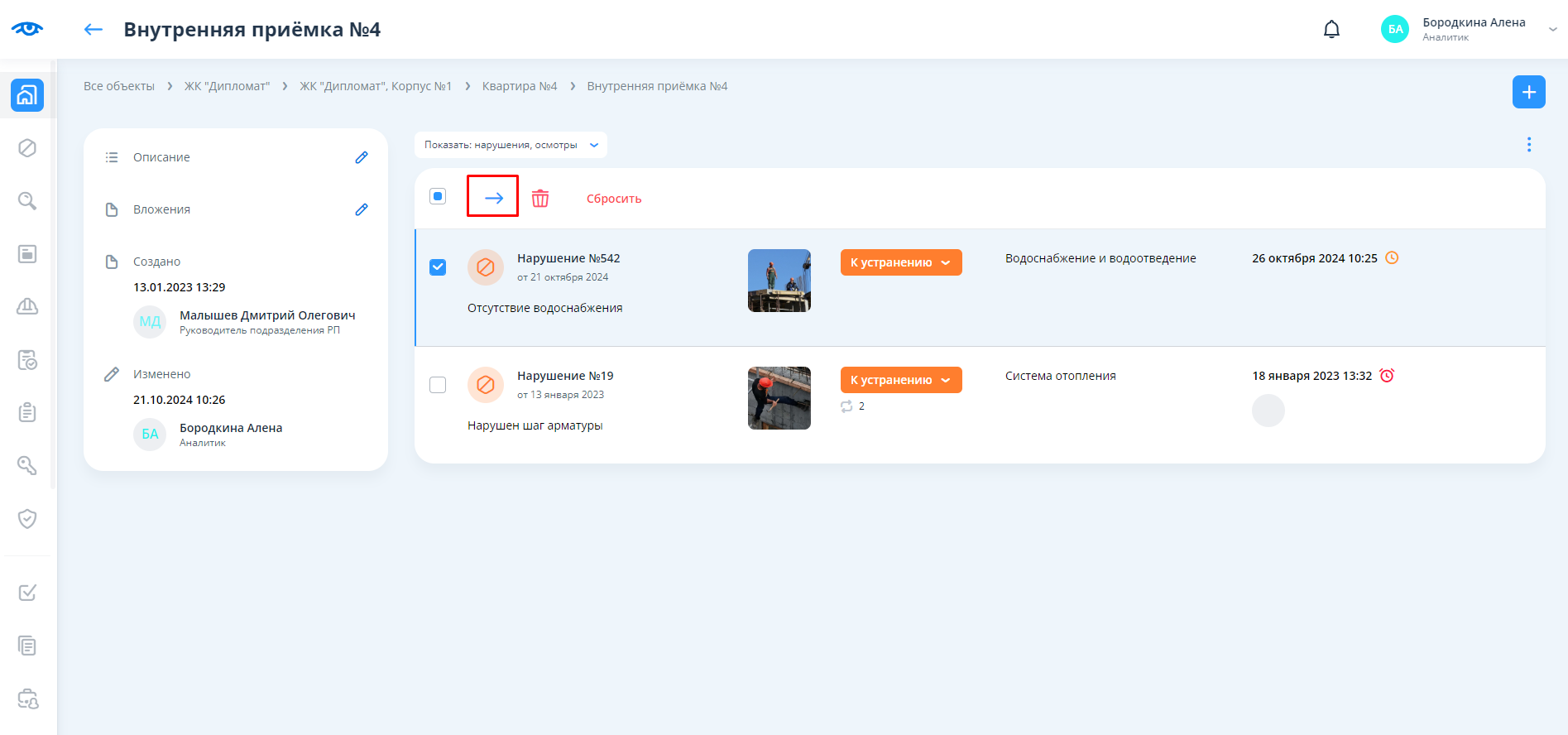This screenshot has height=735, width=1568.
Task: Edit the Вложения section with pencil icon
Action: (x=362, y=209)
